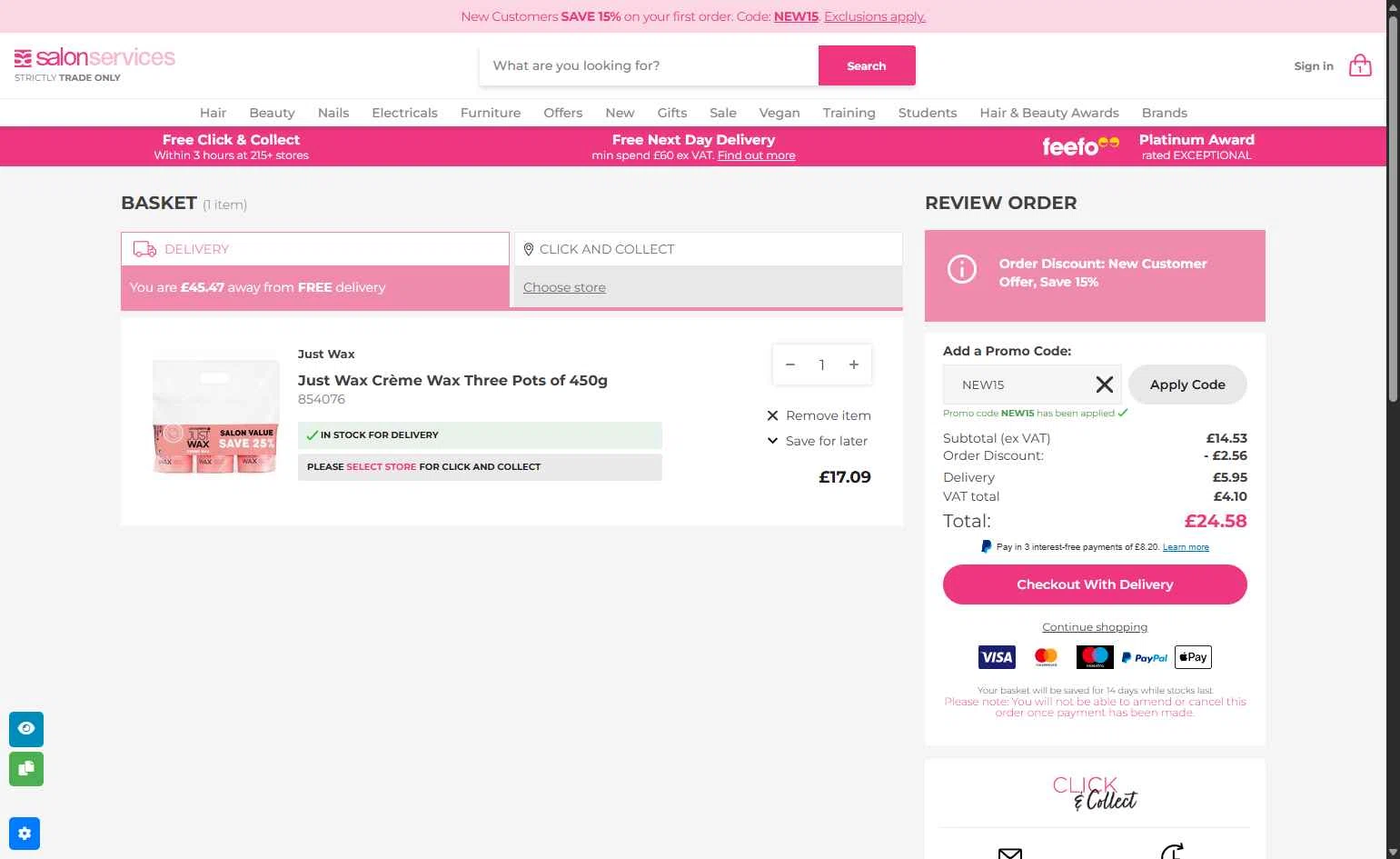
Task: Click the delivery truck icon
Action: 144,249
